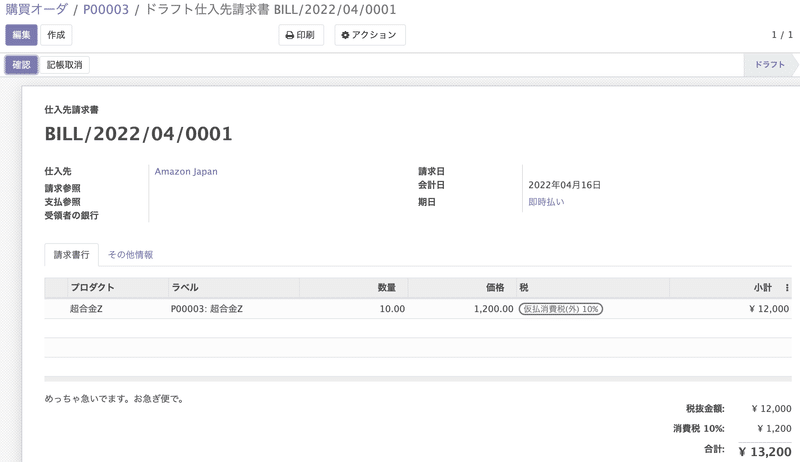Screen dimensions: 800x462
Task: Open column options kebab icon
Action: click(787, 288)
